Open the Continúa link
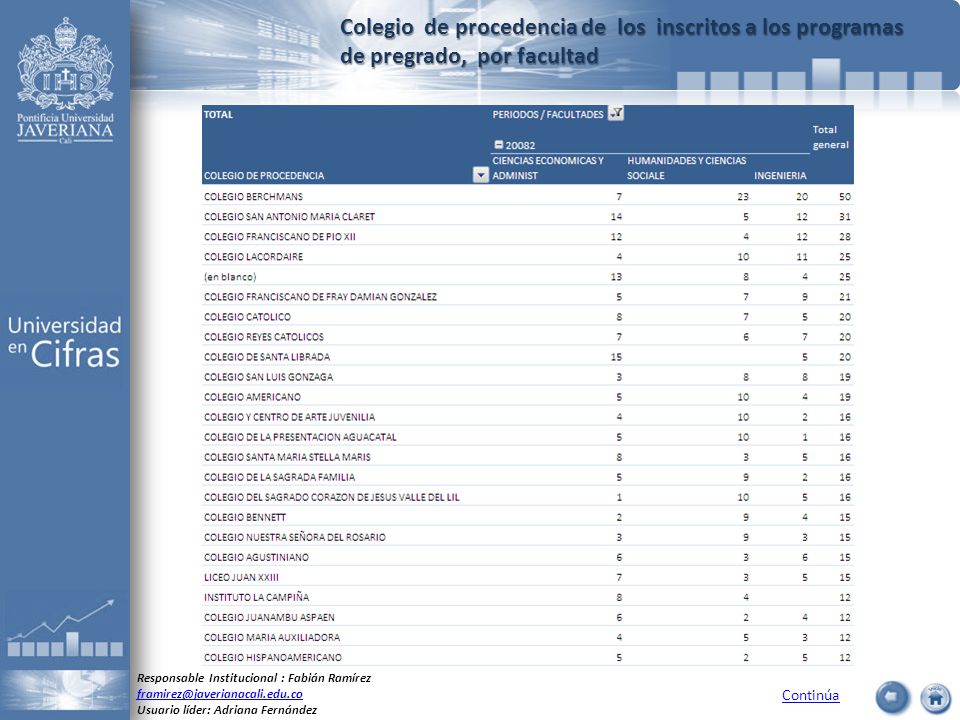960x720 pixels. (x=810, y=695)
